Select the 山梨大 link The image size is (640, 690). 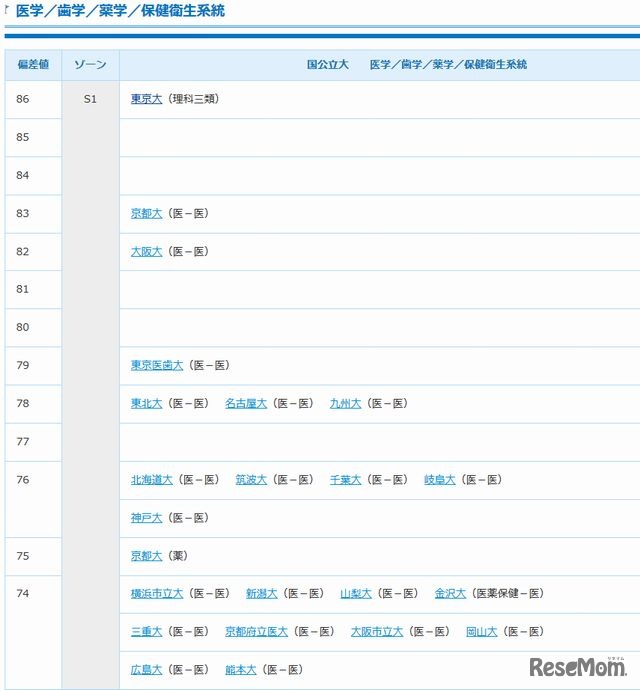(356, 594)
